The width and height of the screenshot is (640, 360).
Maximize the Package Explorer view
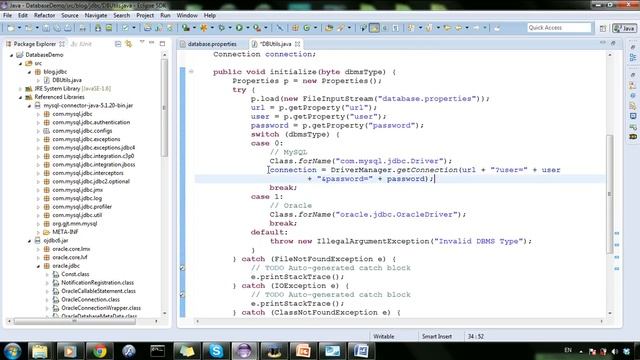click(162, 43)
